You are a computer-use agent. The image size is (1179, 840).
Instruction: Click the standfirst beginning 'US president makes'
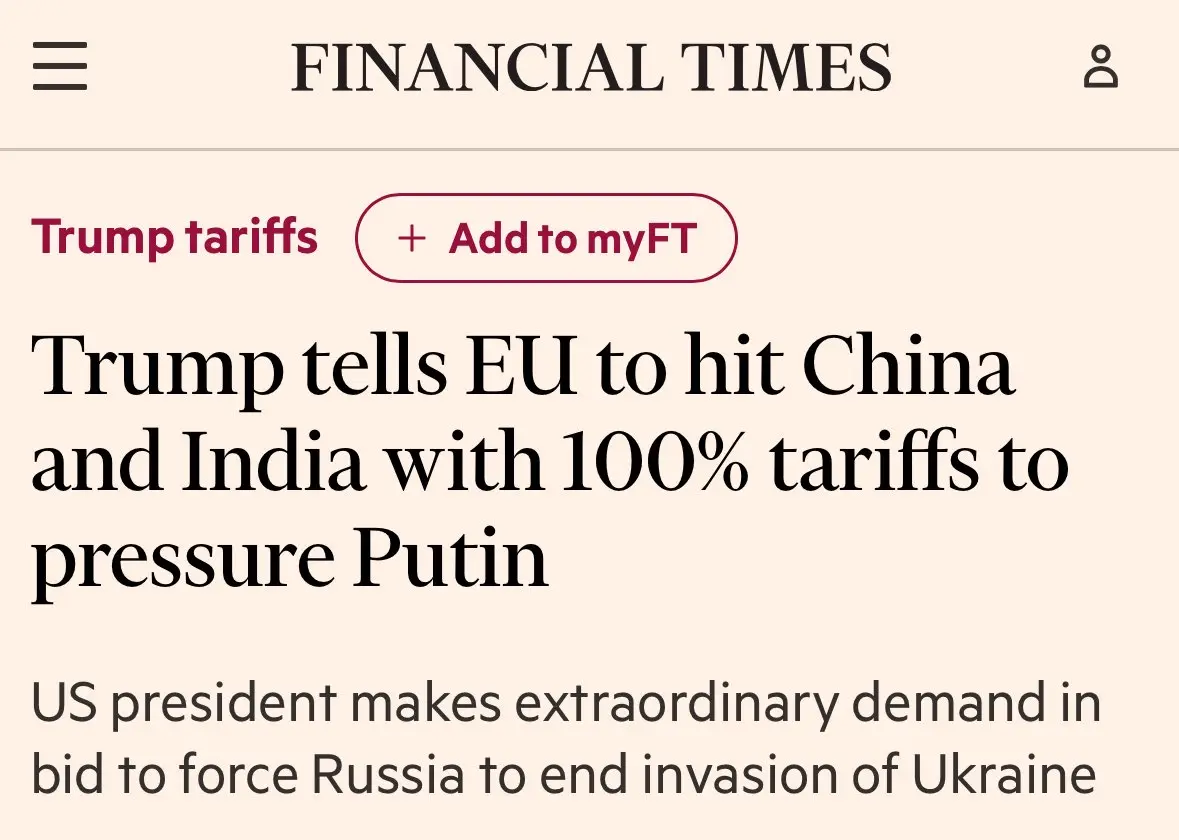[566, 738]
